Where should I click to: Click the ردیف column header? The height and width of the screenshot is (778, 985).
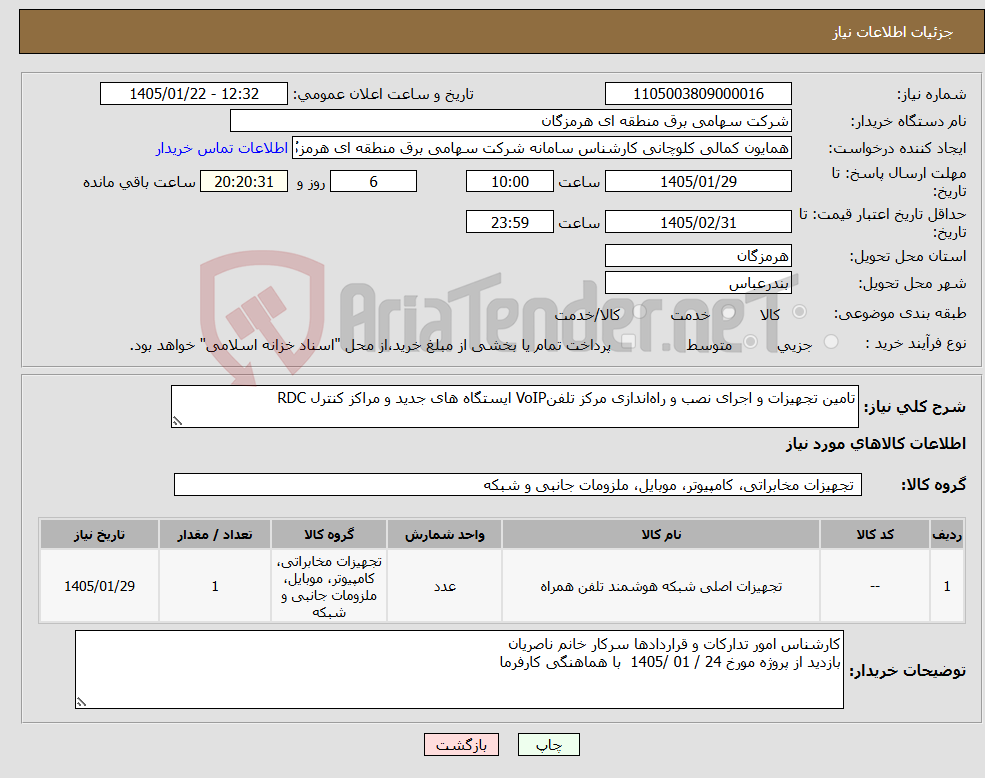[947, 534]
